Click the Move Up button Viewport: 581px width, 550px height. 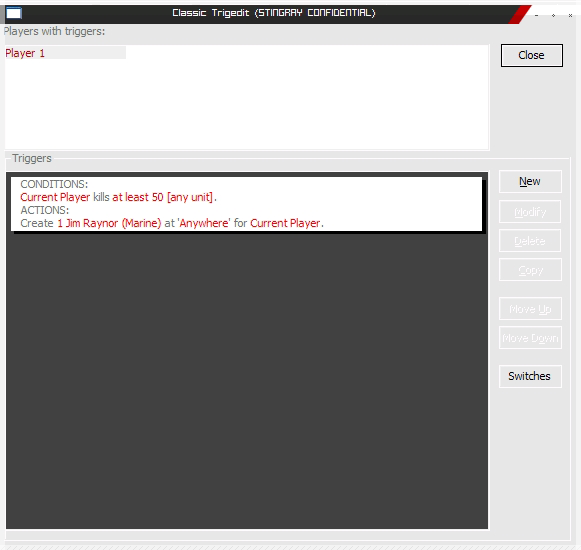(530, 309)
